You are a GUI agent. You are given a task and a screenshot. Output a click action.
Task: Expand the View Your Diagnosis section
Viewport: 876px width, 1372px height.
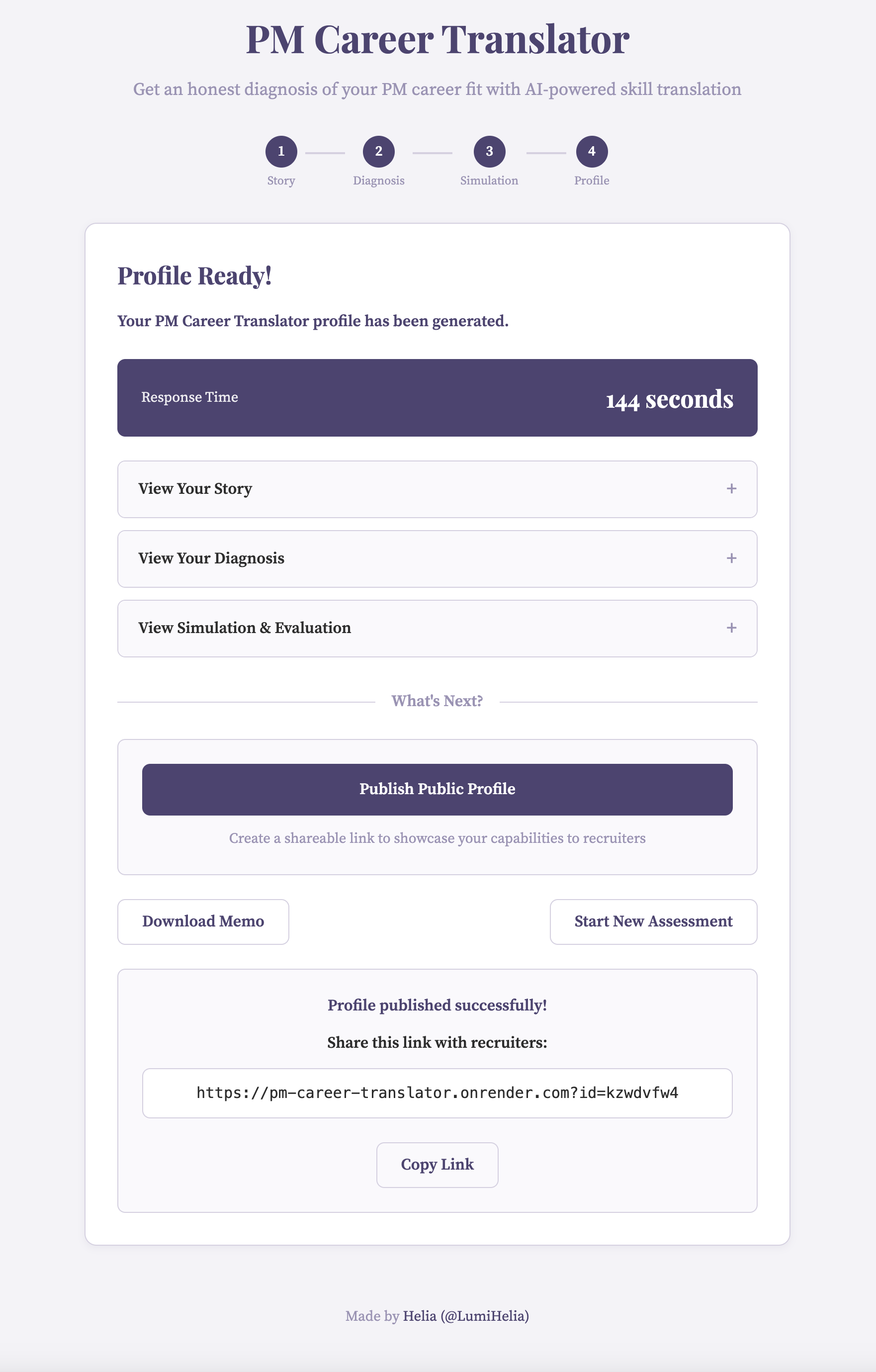pyautogui.click(x=437, y=559)
